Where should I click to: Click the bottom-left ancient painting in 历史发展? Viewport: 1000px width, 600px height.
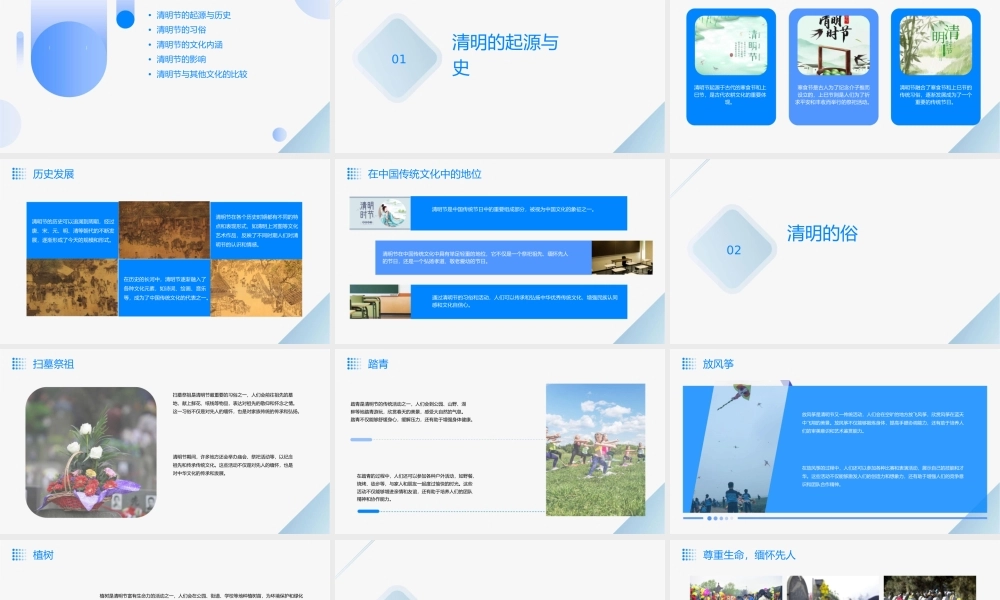tap(72, 288)
